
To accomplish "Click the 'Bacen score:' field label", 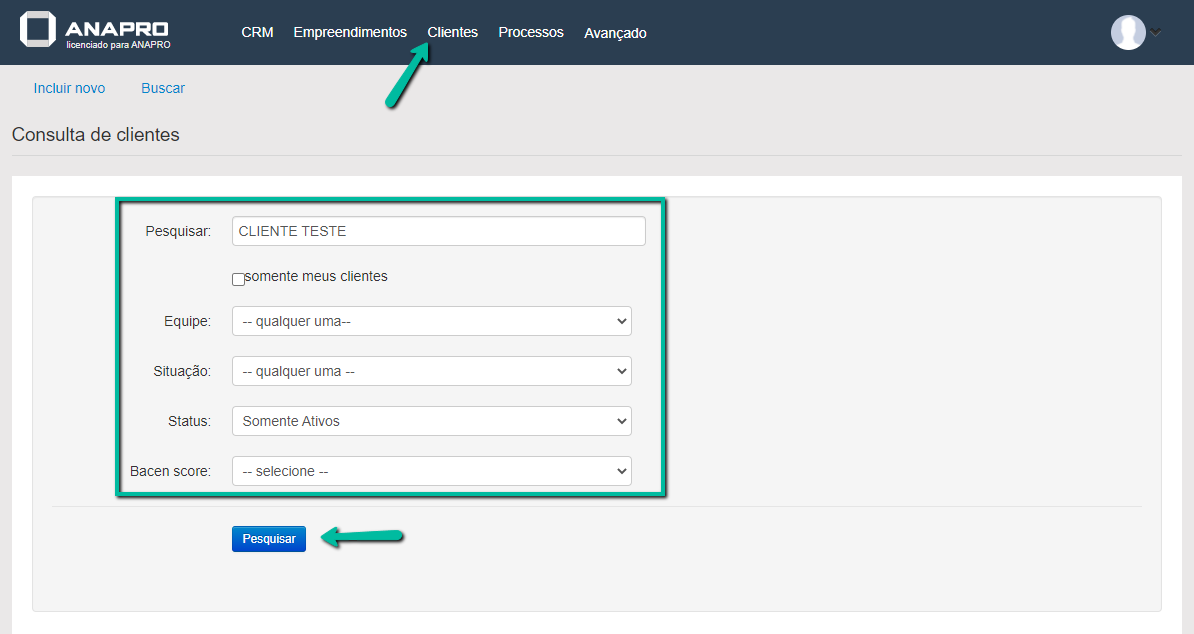I will pyautogui.click(x=170, y=471).
